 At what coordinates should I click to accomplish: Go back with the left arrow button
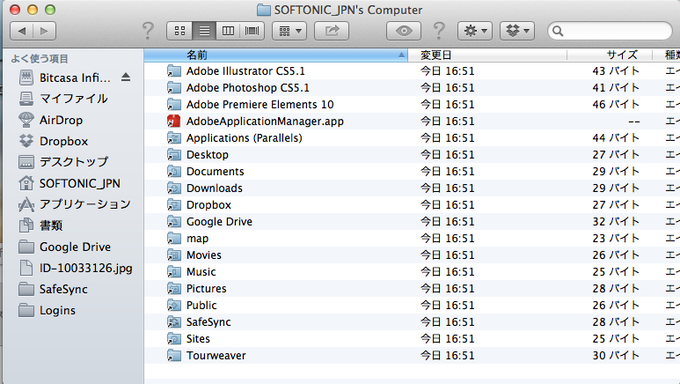click(22, 31)
